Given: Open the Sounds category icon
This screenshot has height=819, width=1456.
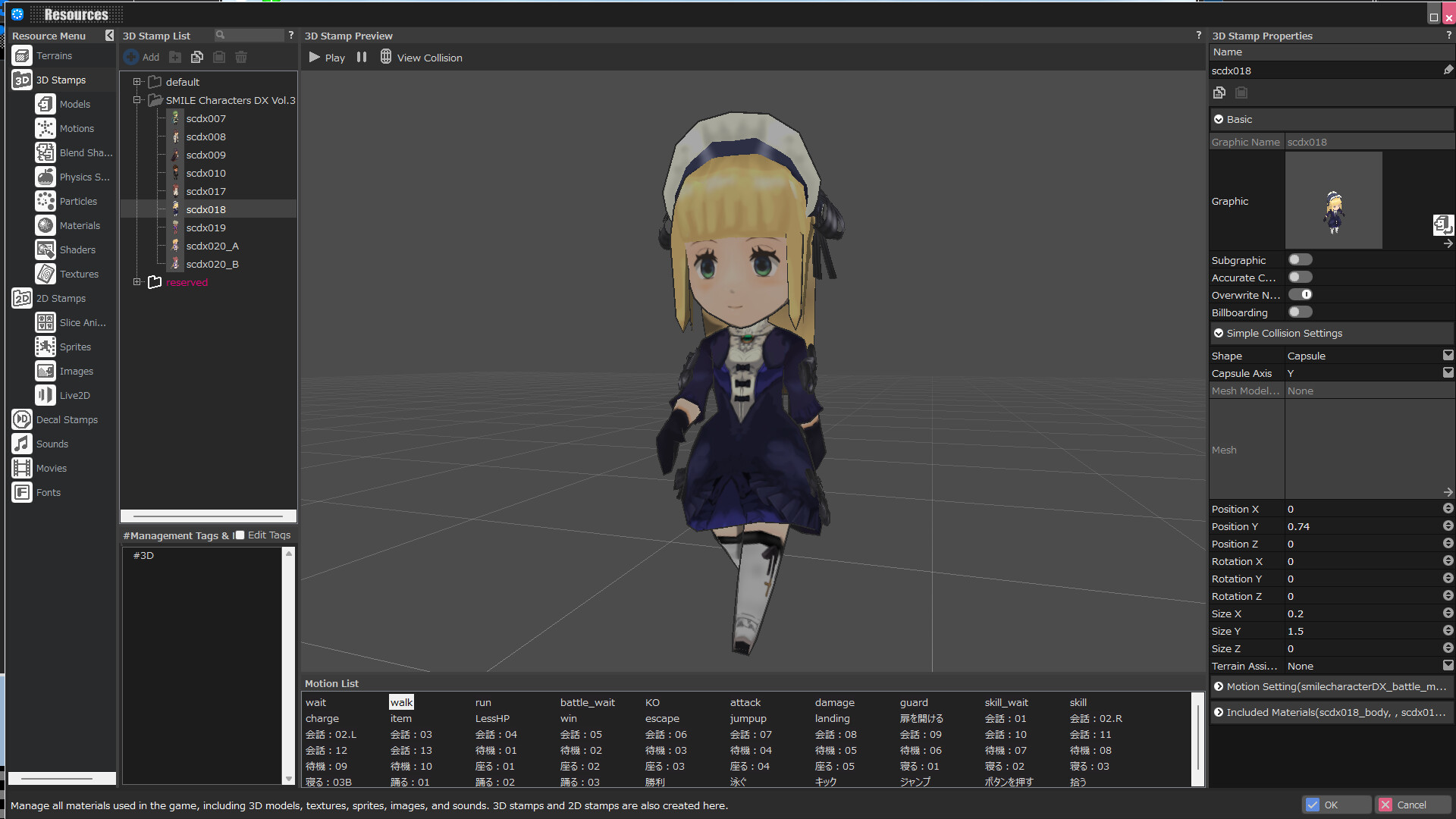Looking at the screenshot, I should tap(22, 444).
